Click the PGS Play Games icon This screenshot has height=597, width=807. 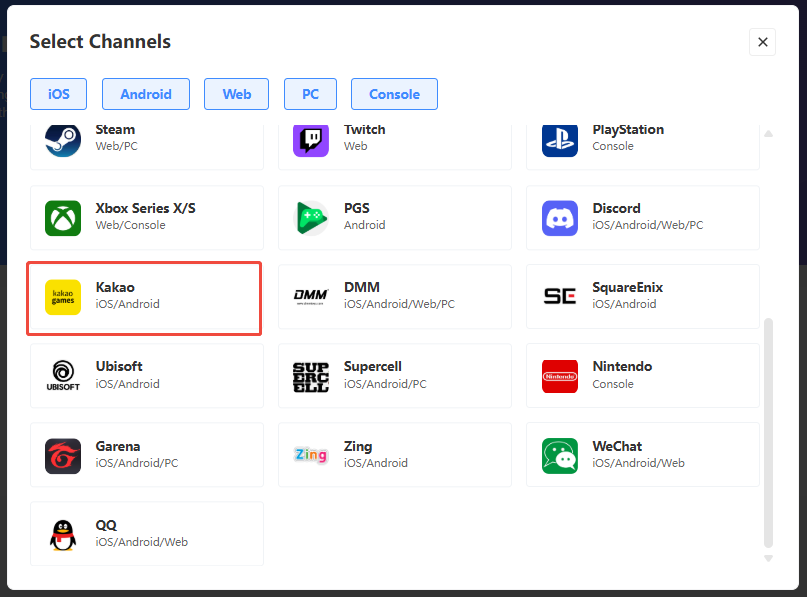point(311,218)
